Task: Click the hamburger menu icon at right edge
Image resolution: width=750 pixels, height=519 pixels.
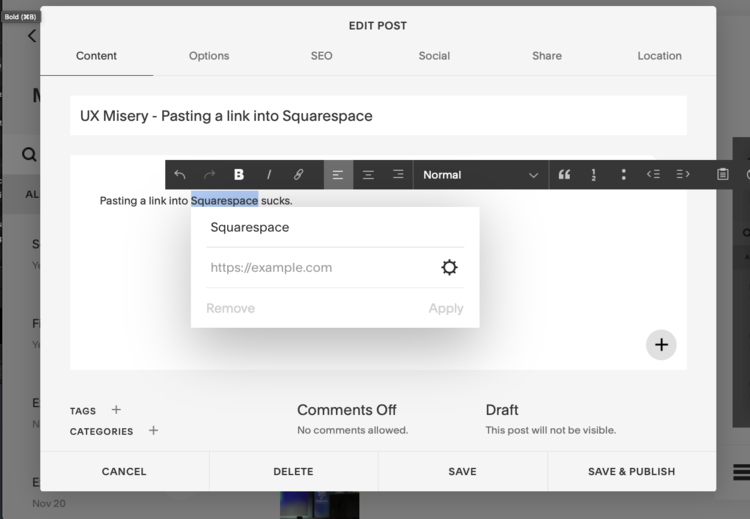Action: pyautogui.click(x=741, y=472)
